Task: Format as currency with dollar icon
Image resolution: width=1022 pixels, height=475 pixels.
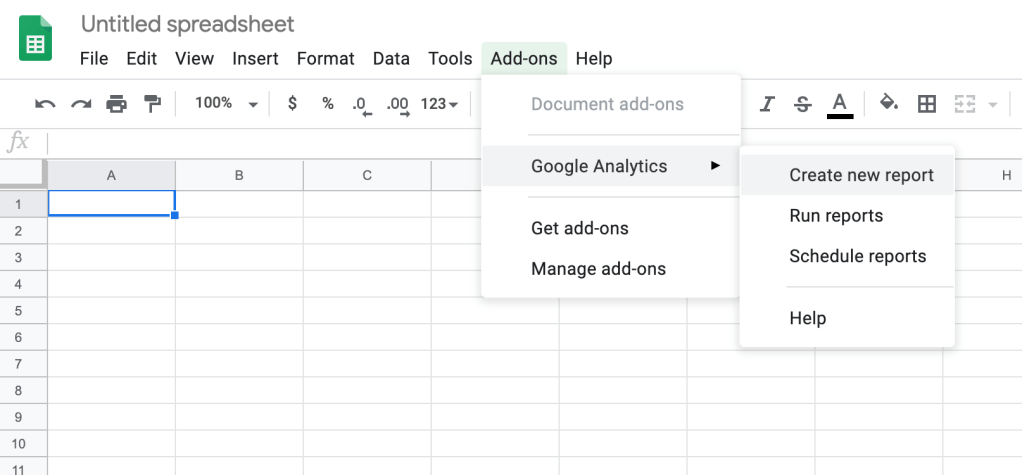Action: pyautogui.click(x=293, y=103)
